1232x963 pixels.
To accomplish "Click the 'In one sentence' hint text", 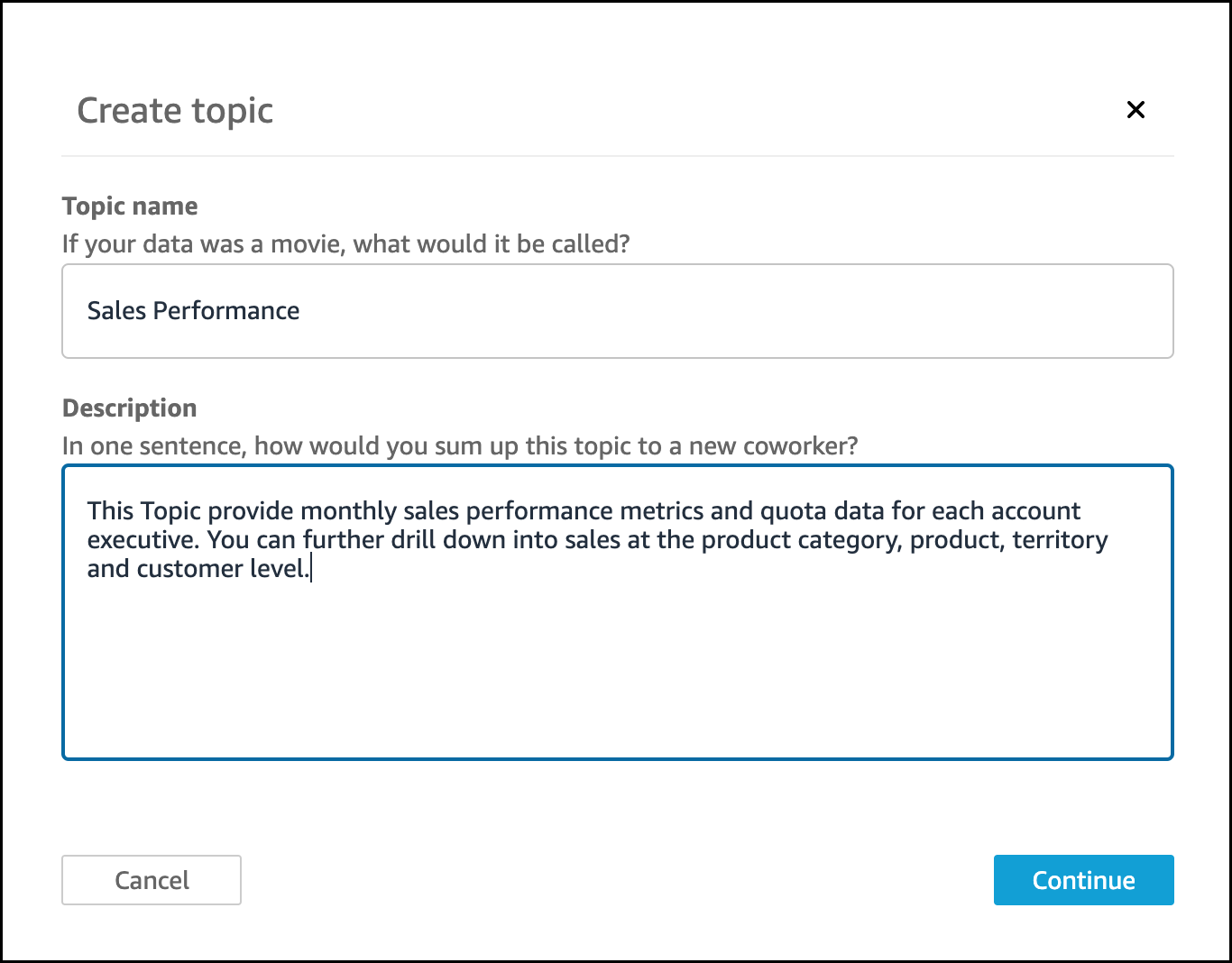I will click(x=459, y=446).
